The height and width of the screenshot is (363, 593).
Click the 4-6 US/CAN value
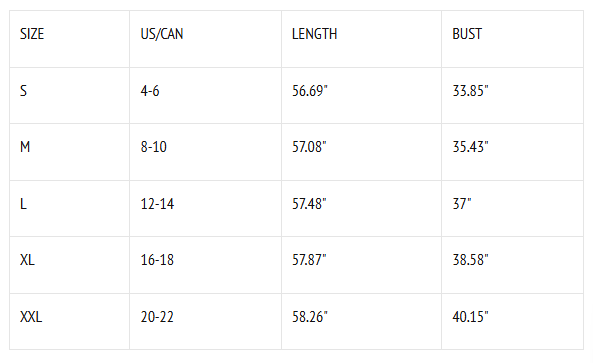(x=150, y=91)
